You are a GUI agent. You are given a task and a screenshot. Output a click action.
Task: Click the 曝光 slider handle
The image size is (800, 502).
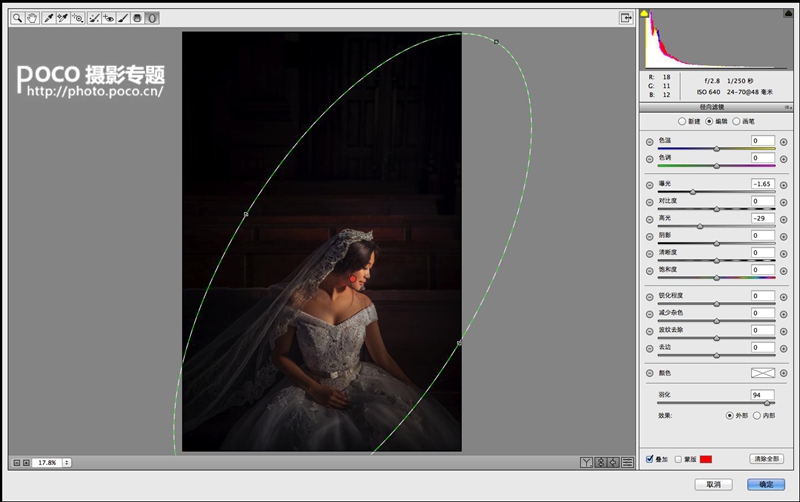[693, 192]
